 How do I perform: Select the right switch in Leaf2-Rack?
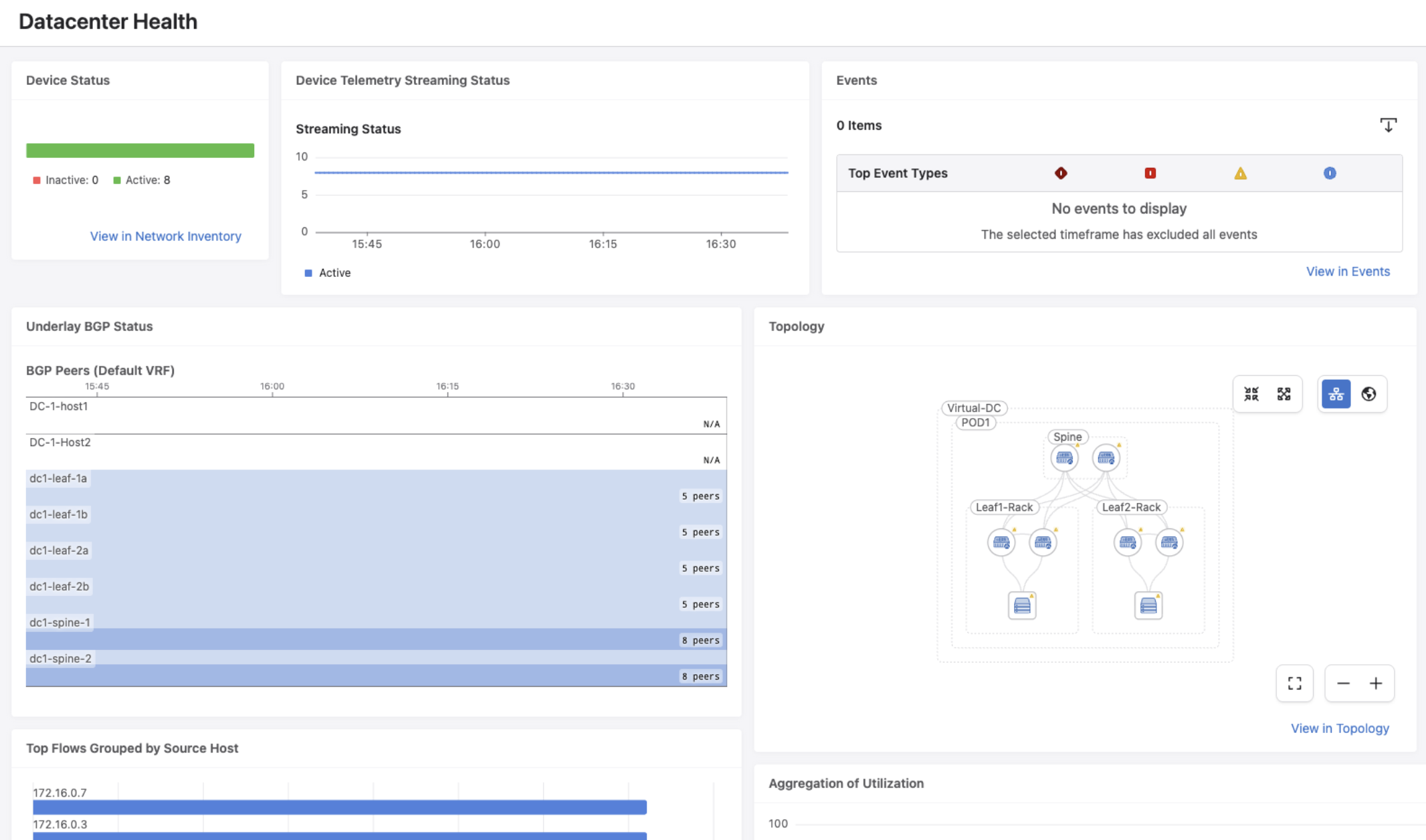pos(1169,542)
